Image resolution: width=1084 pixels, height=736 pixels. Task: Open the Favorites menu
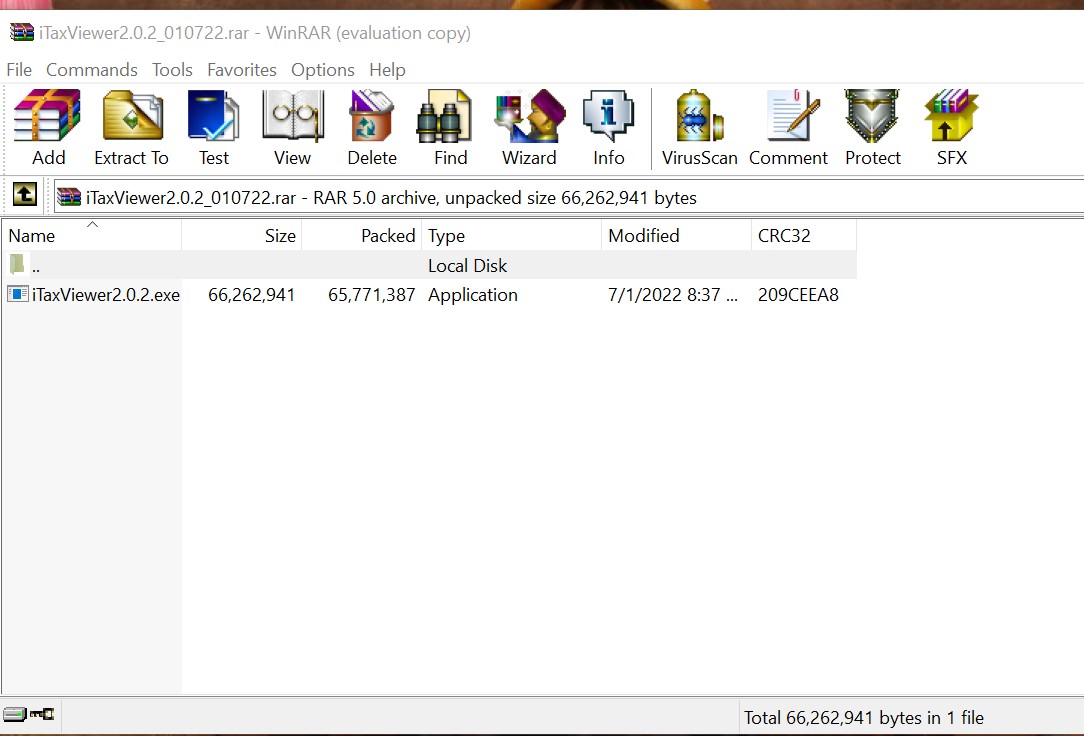click(x=242, y=70)
